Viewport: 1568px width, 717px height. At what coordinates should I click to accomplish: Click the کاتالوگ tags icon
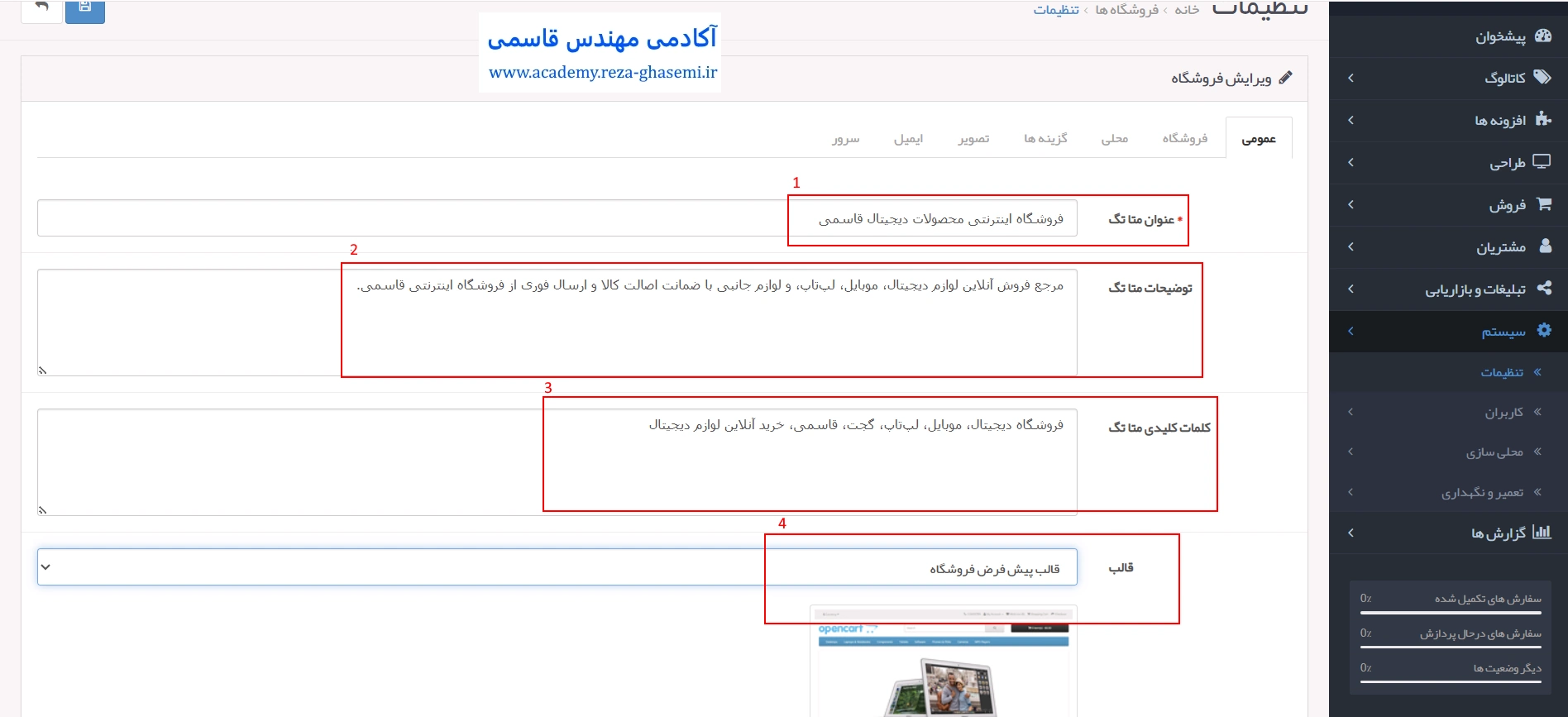click(x=1542, y=77)
